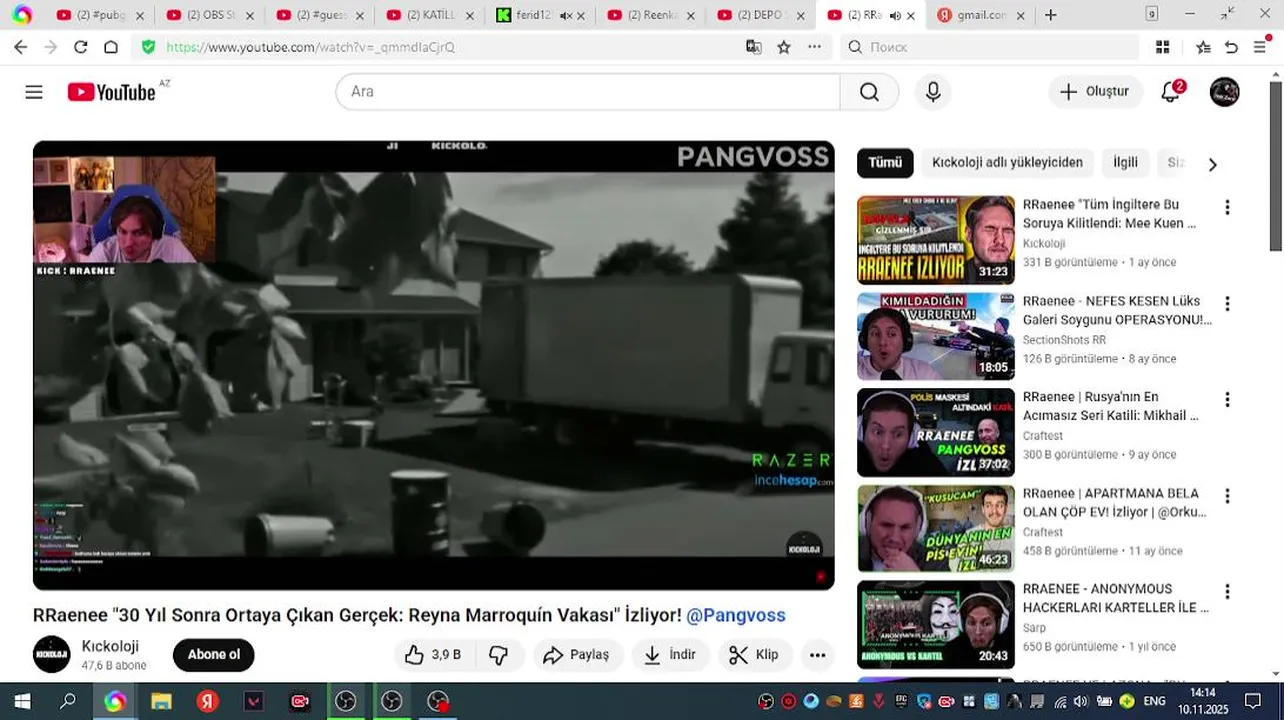Open the Kıckoloji channel avatar
The image size is (1284, 720).
tap(52, 655)
